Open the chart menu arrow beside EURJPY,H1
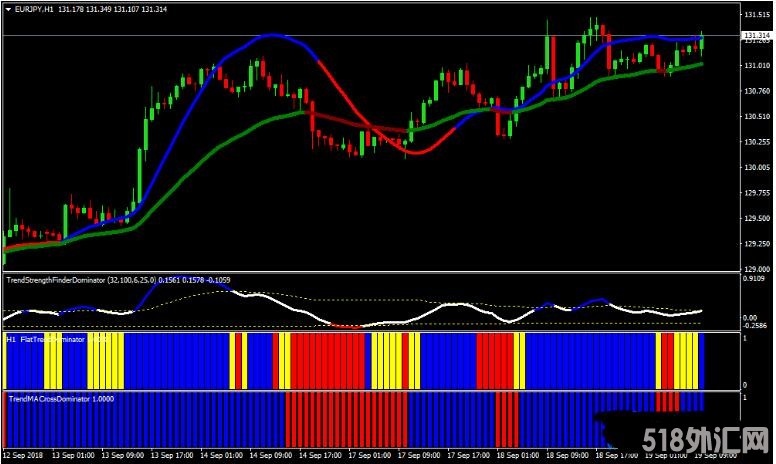The height and width of the screenshot is (464, 776). tap(8, 9)
